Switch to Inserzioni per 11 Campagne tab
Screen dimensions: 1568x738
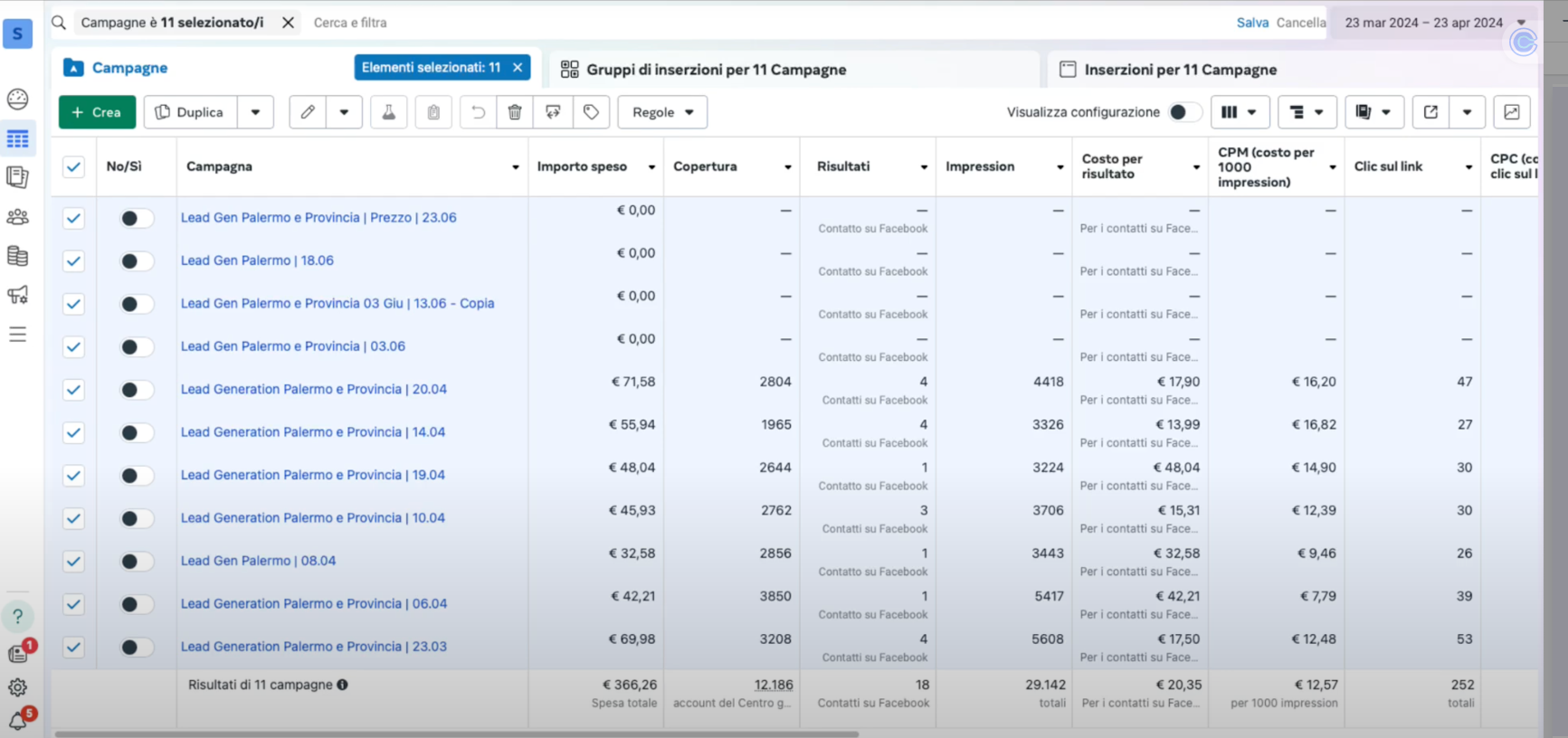point(1180,70)
